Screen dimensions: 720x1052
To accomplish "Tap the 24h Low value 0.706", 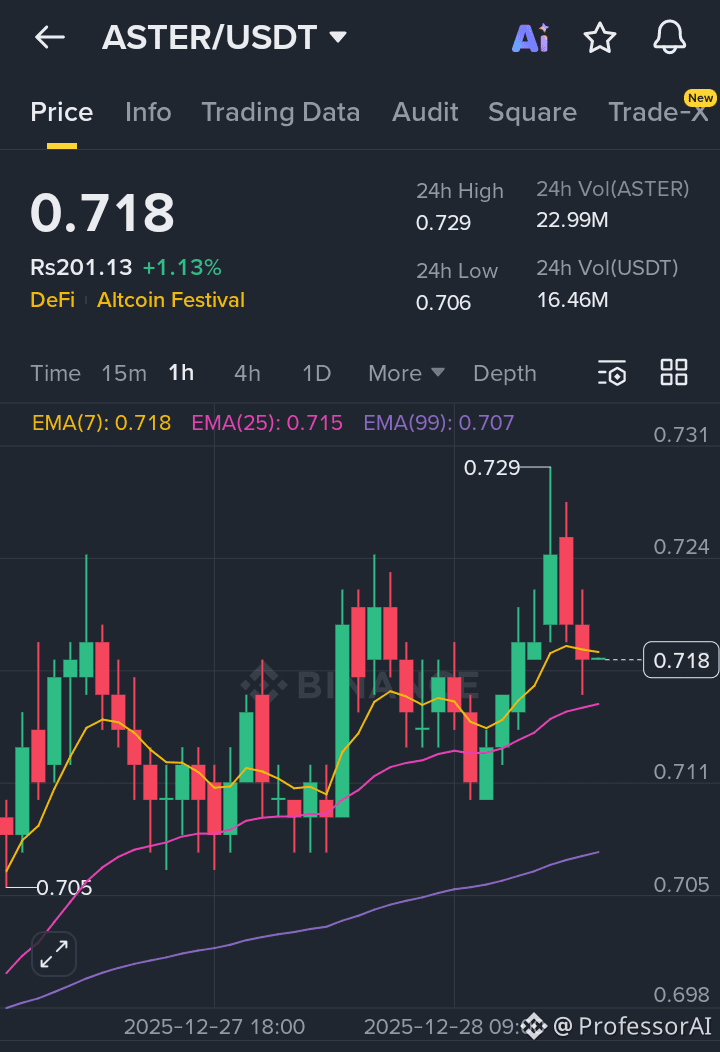I will click(x=443, y=303).
